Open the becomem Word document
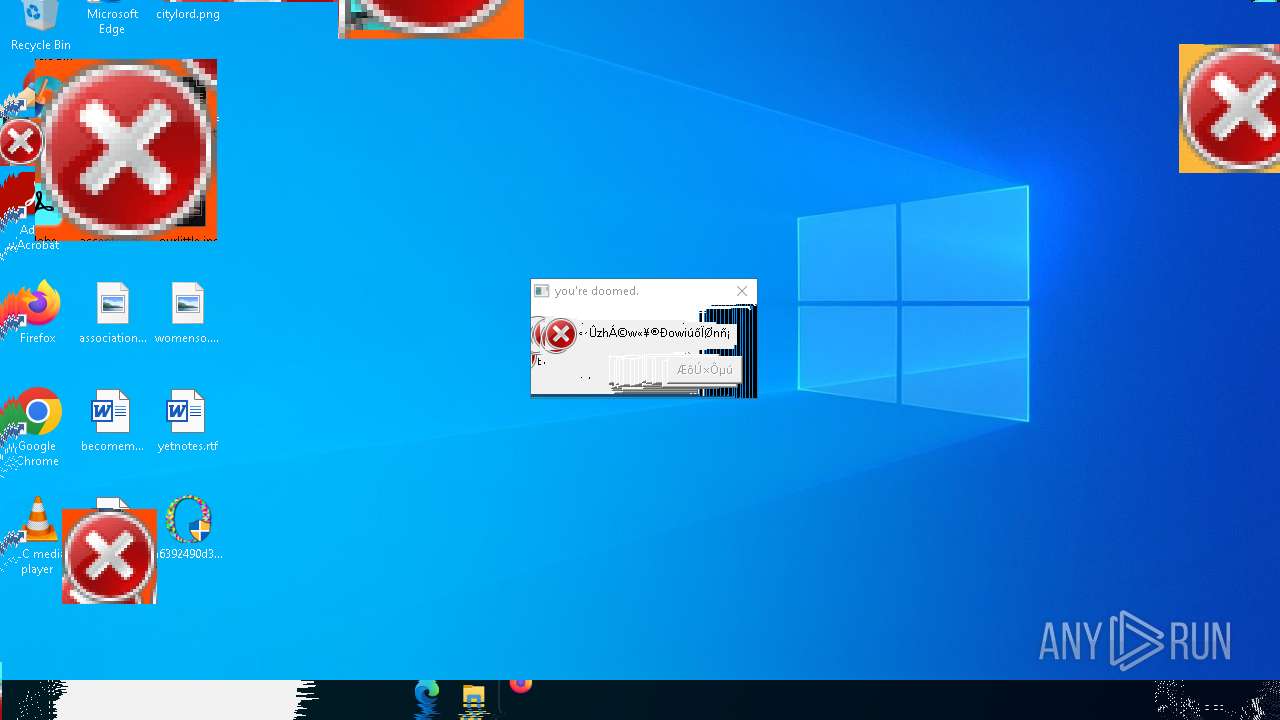Screen dimensions: 1280x720 click(x=112, y=421)
